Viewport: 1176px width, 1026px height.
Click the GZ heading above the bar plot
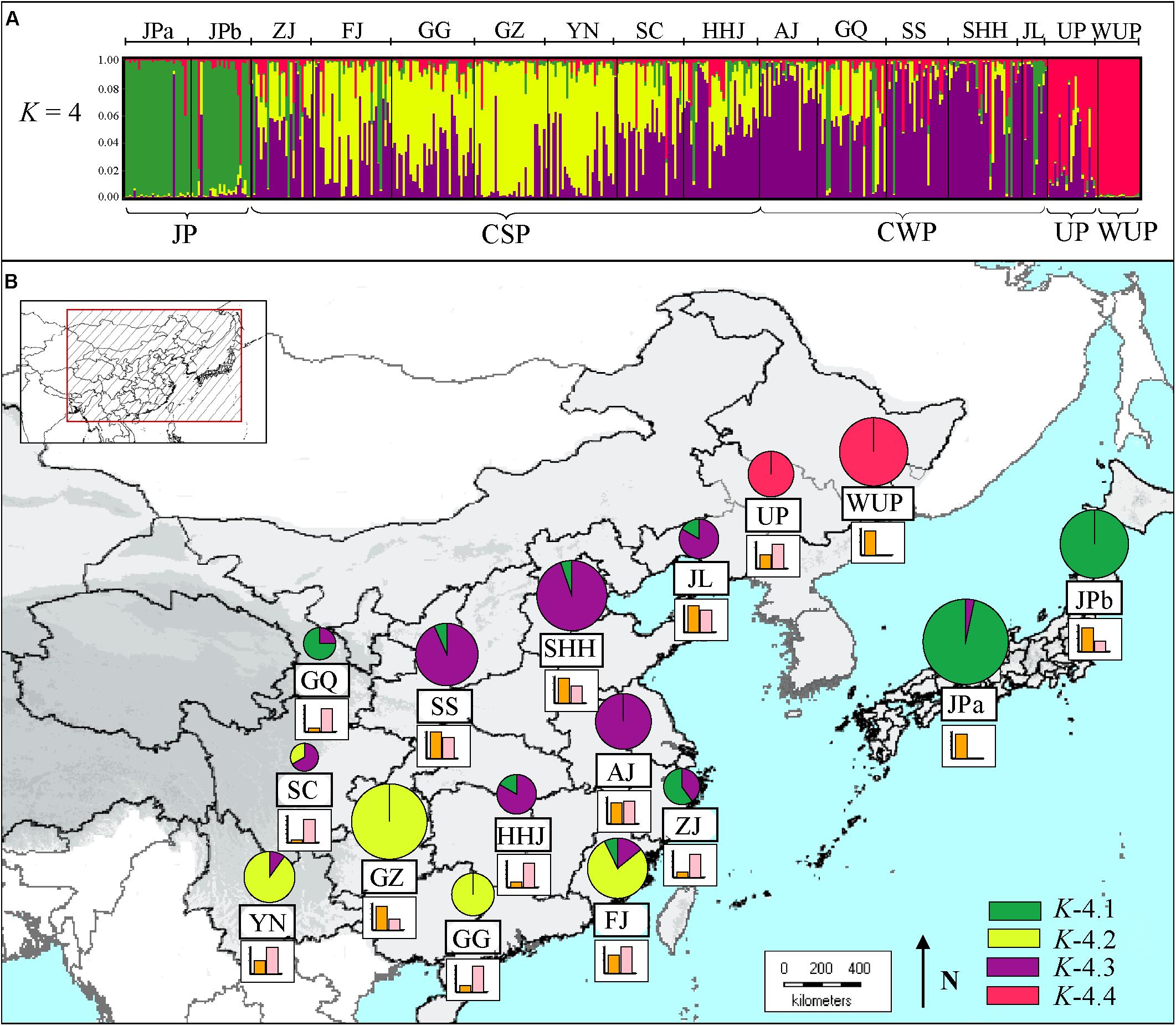[509, 30]
